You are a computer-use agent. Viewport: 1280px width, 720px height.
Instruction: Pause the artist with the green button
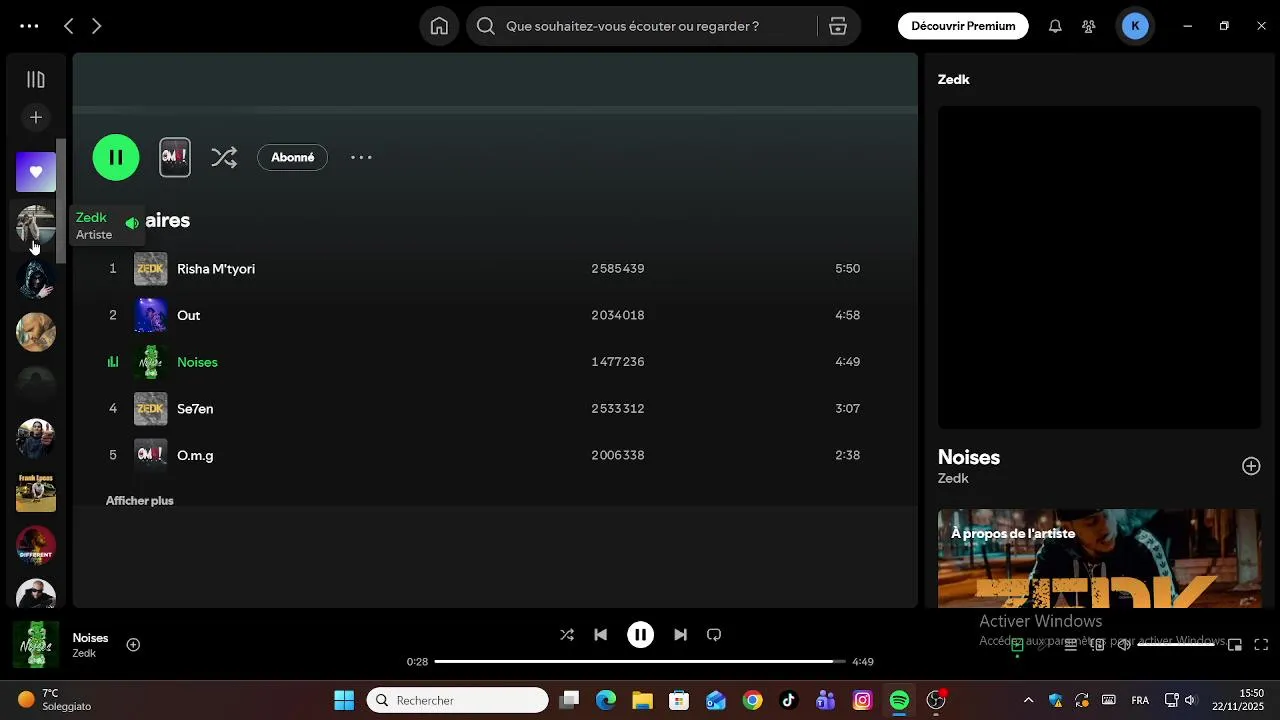[116, 157]
